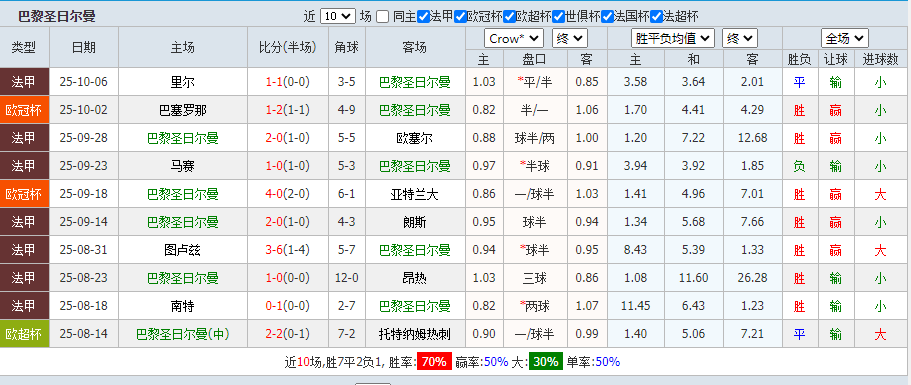Open the 朗斯 team link
The image size is (911, 385).
415,222
